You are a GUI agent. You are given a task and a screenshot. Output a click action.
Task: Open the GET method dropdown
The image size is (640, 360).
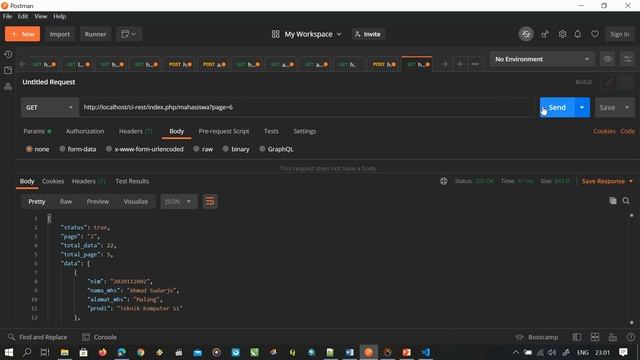pos(49,107)
